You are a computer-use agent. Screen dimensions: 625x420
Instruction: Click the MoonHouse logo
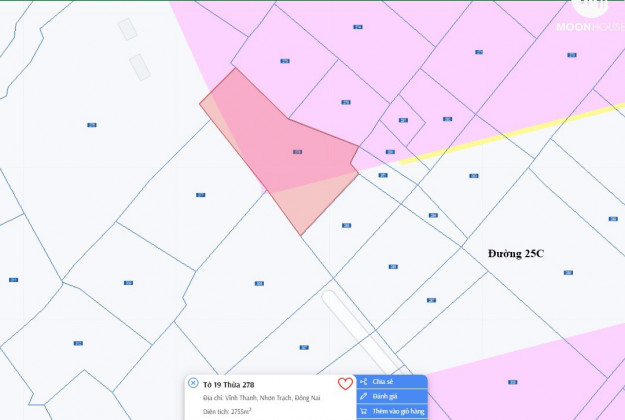point(590,18)
